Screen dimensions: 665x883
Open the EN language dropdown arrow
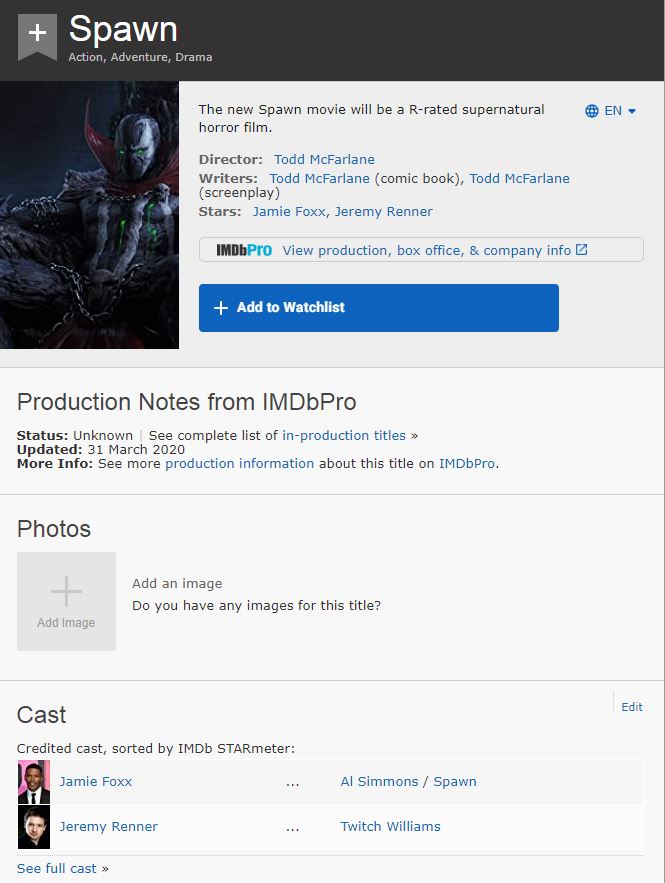click(x=632, y=111)
